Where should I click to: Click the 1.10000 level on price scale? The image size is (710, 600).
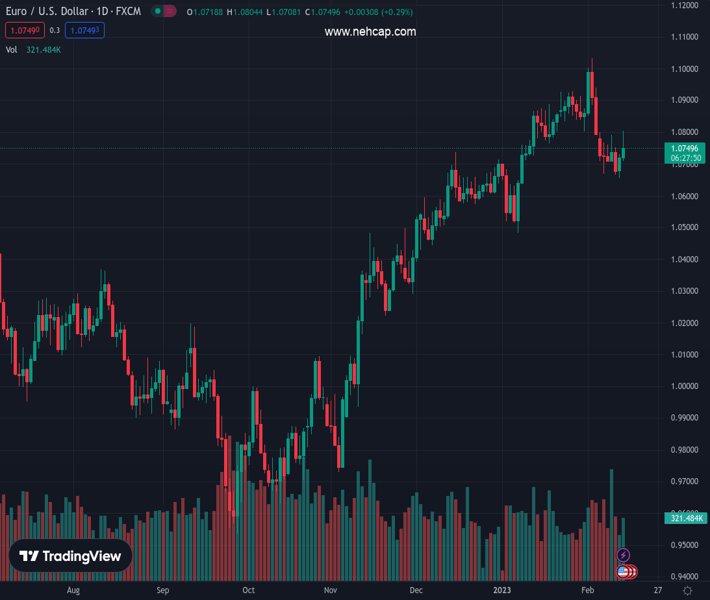tap(685, 69)
